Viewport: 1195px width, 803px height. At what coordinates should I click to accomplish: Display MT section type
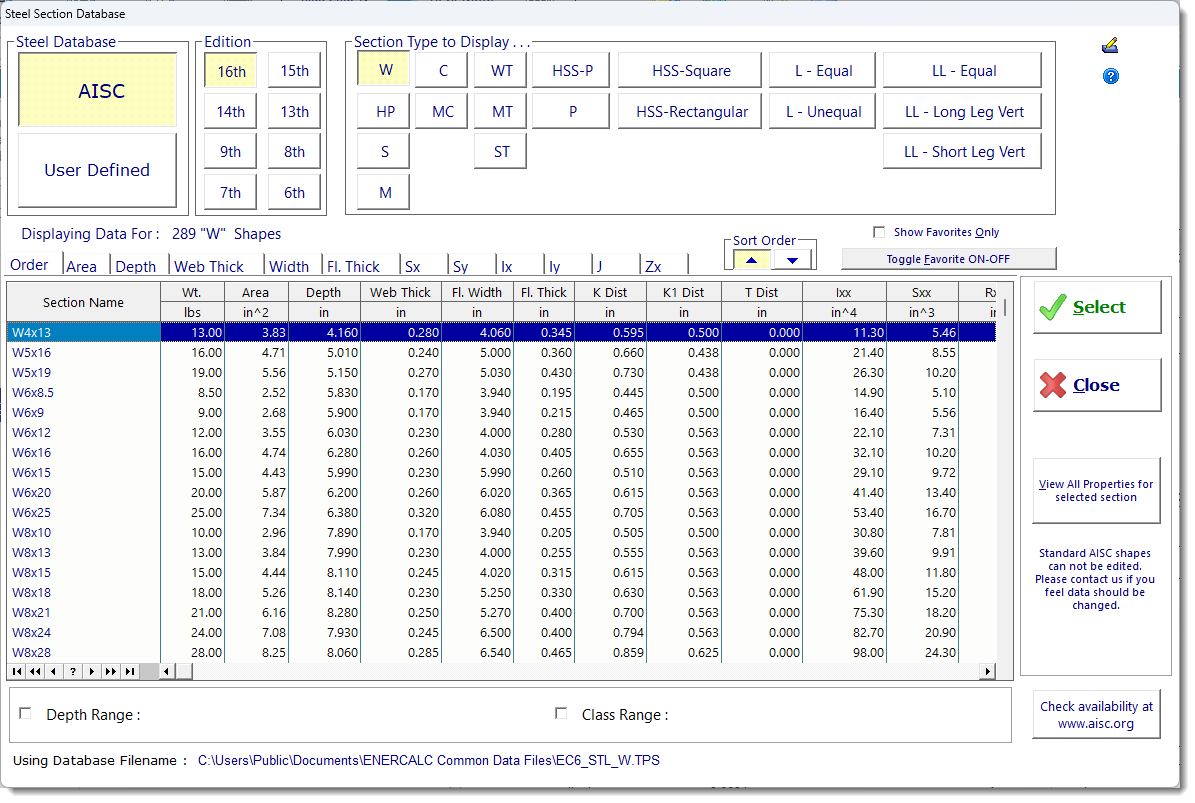501,111
